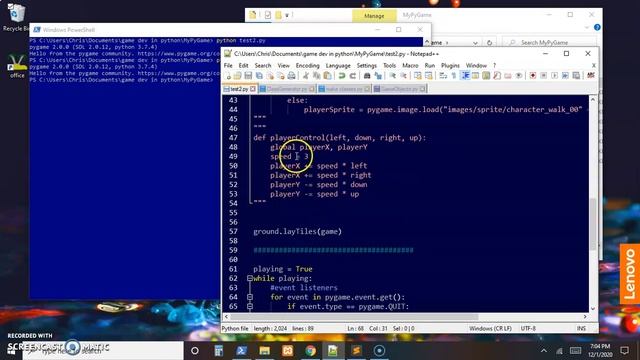The image size is (640, 360).
Task: Collapse the fold marker on line 62
Action: (x=250, y=278)
